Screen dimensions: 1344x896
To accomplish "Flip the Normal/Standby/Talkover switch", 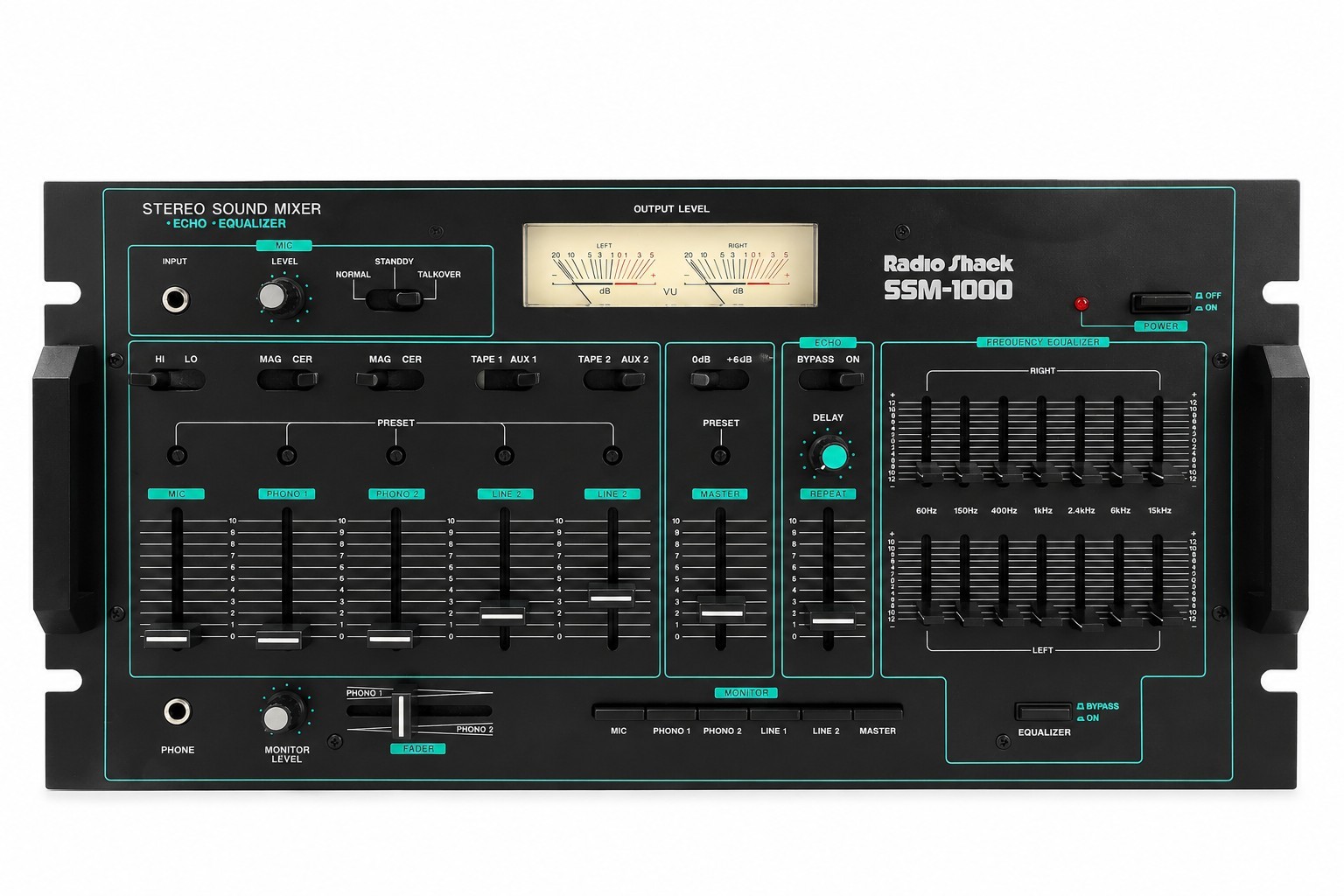I will point(393,300).
